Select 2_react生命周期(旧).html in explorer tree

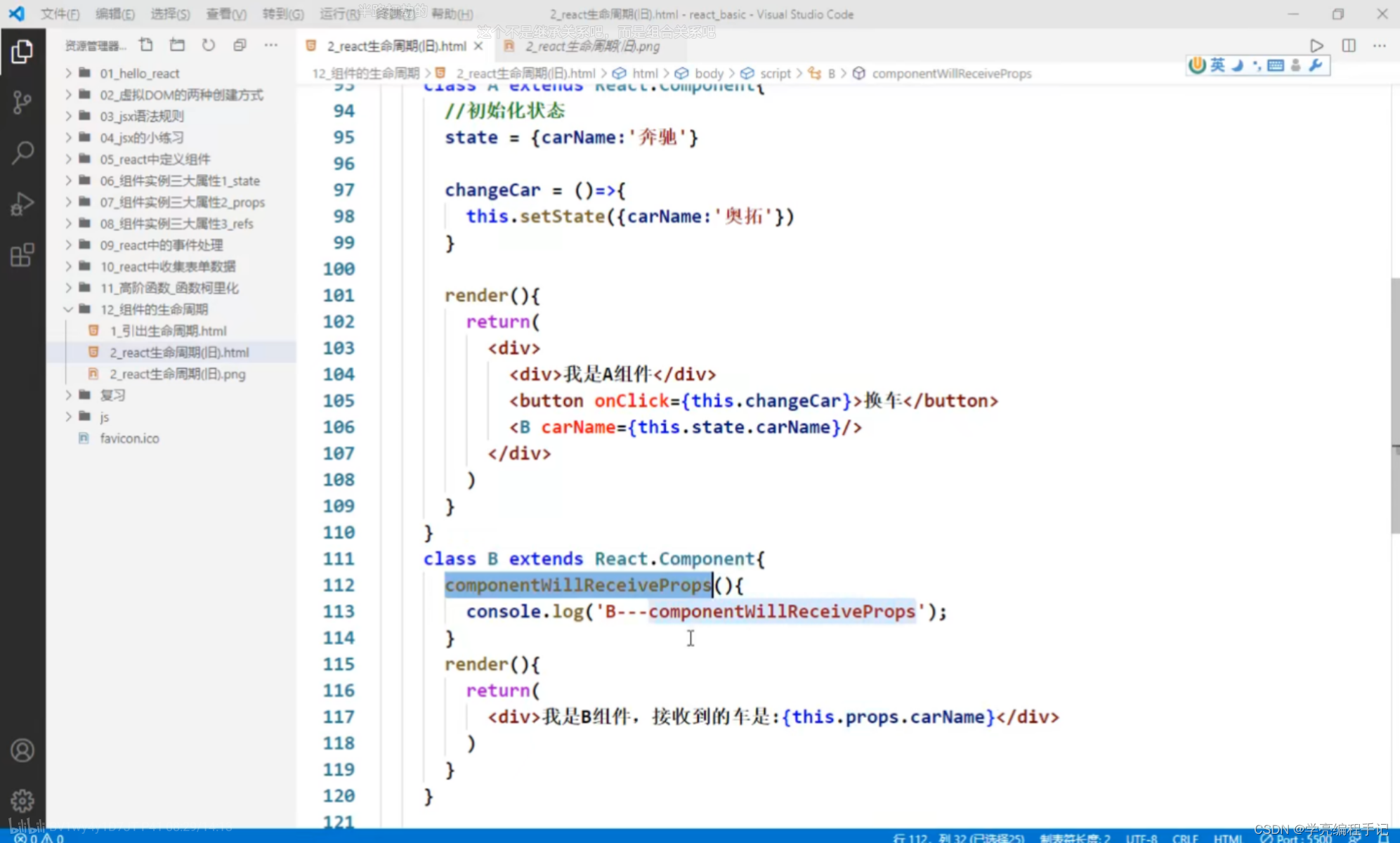coord(171,352)
